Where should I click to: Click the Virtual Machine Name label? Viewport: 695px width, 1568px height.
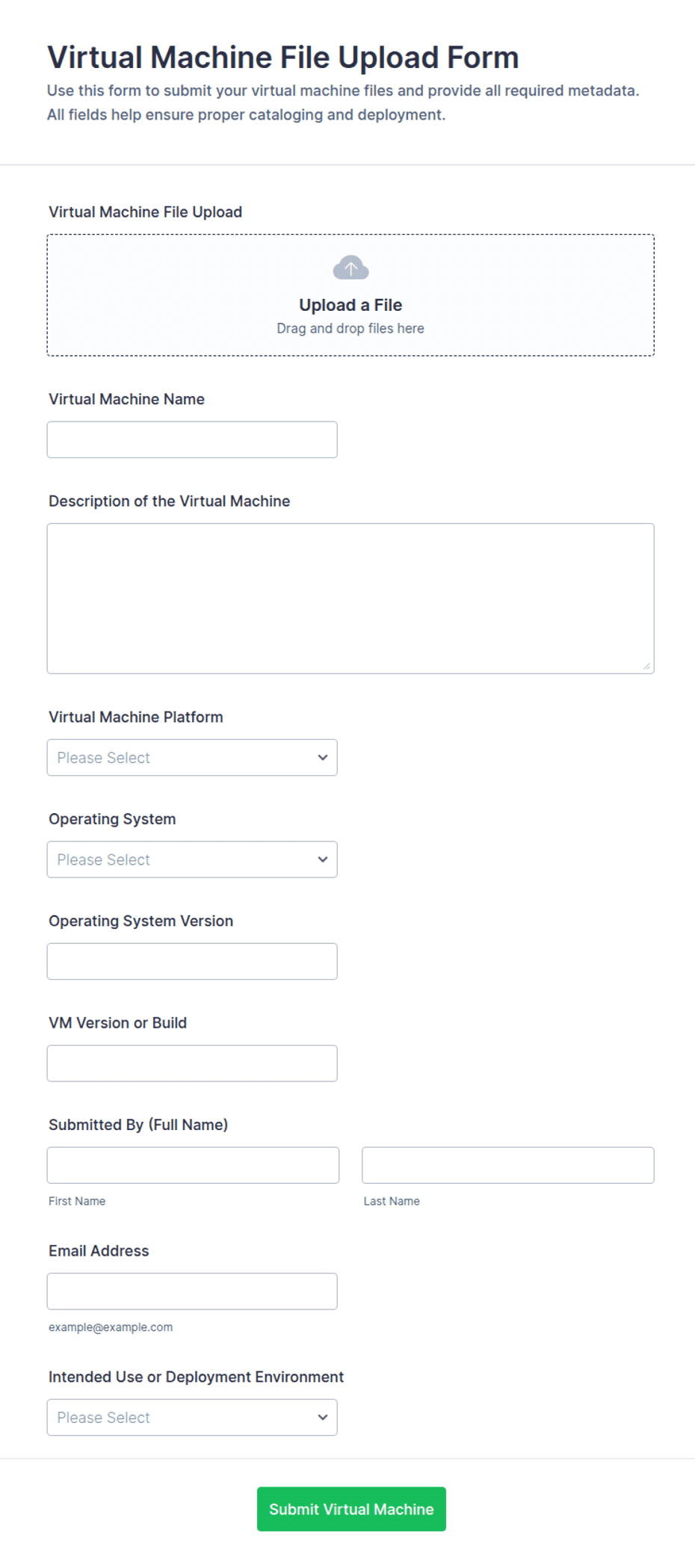[126, 399]
